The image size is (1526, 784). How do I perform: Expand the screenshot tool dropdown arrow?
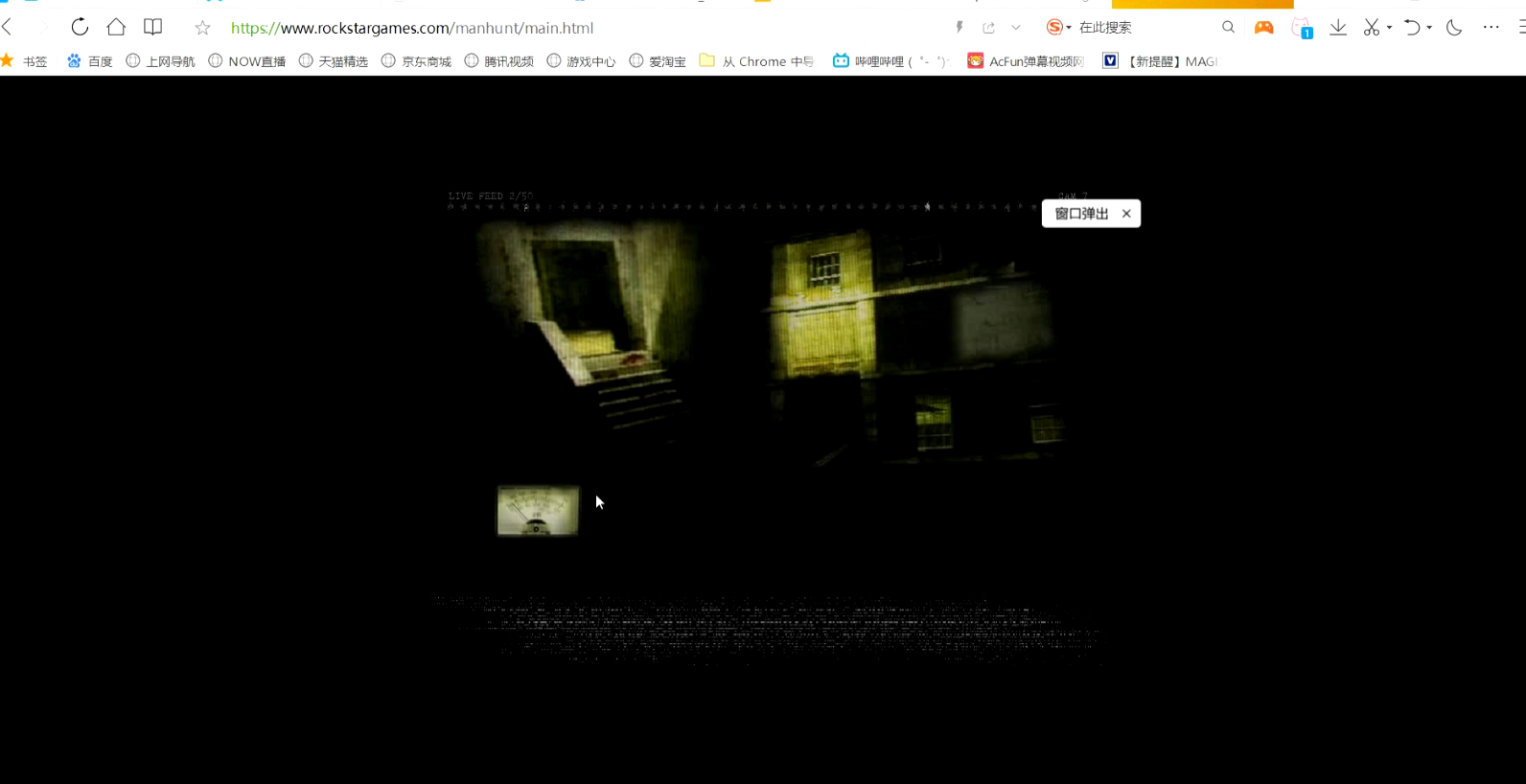tap(1389, 28)
